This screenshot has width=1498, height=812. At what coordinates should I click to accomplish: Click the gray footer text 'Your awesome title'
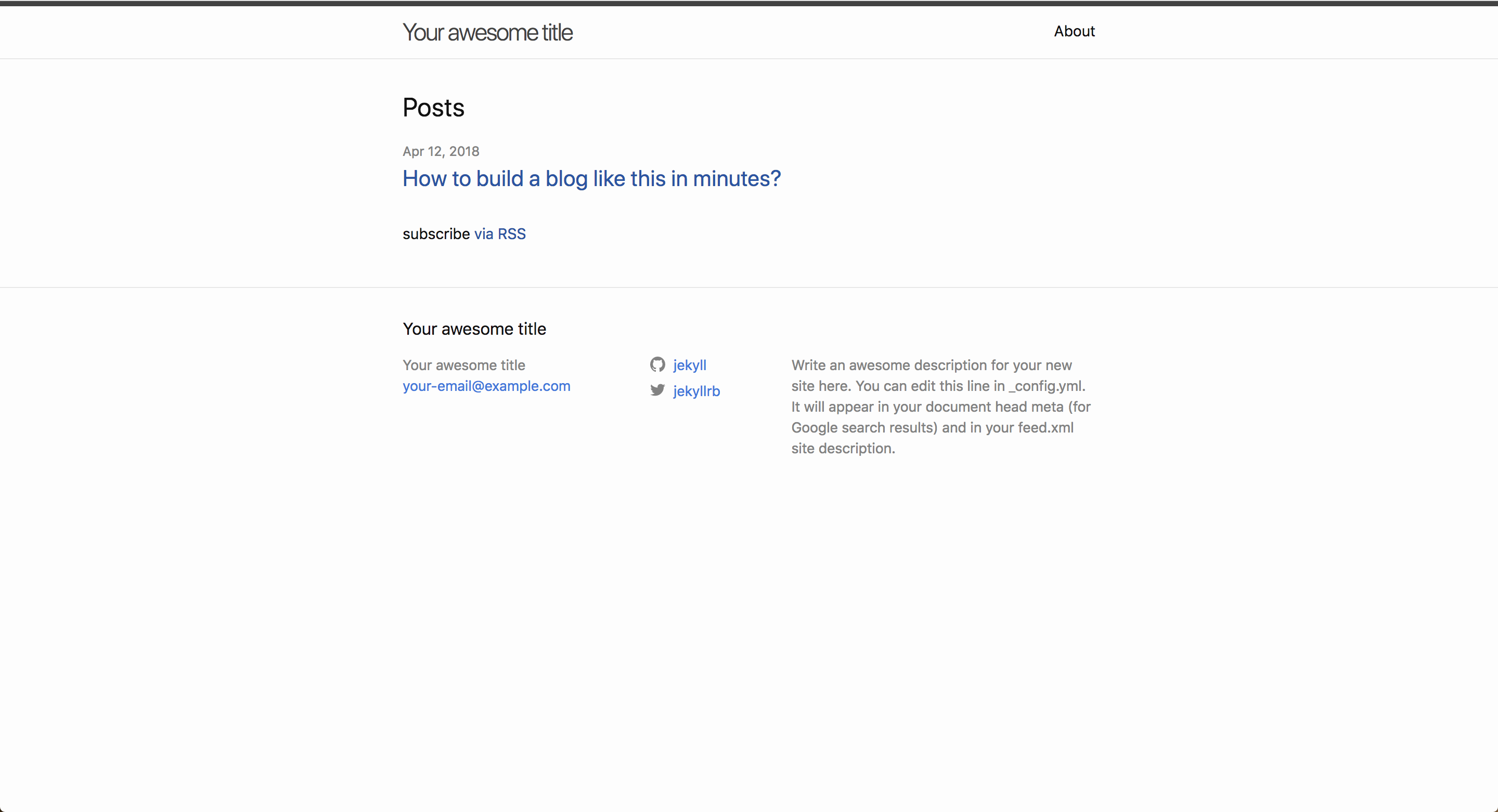pyautogui.click(x=463, y=365)
